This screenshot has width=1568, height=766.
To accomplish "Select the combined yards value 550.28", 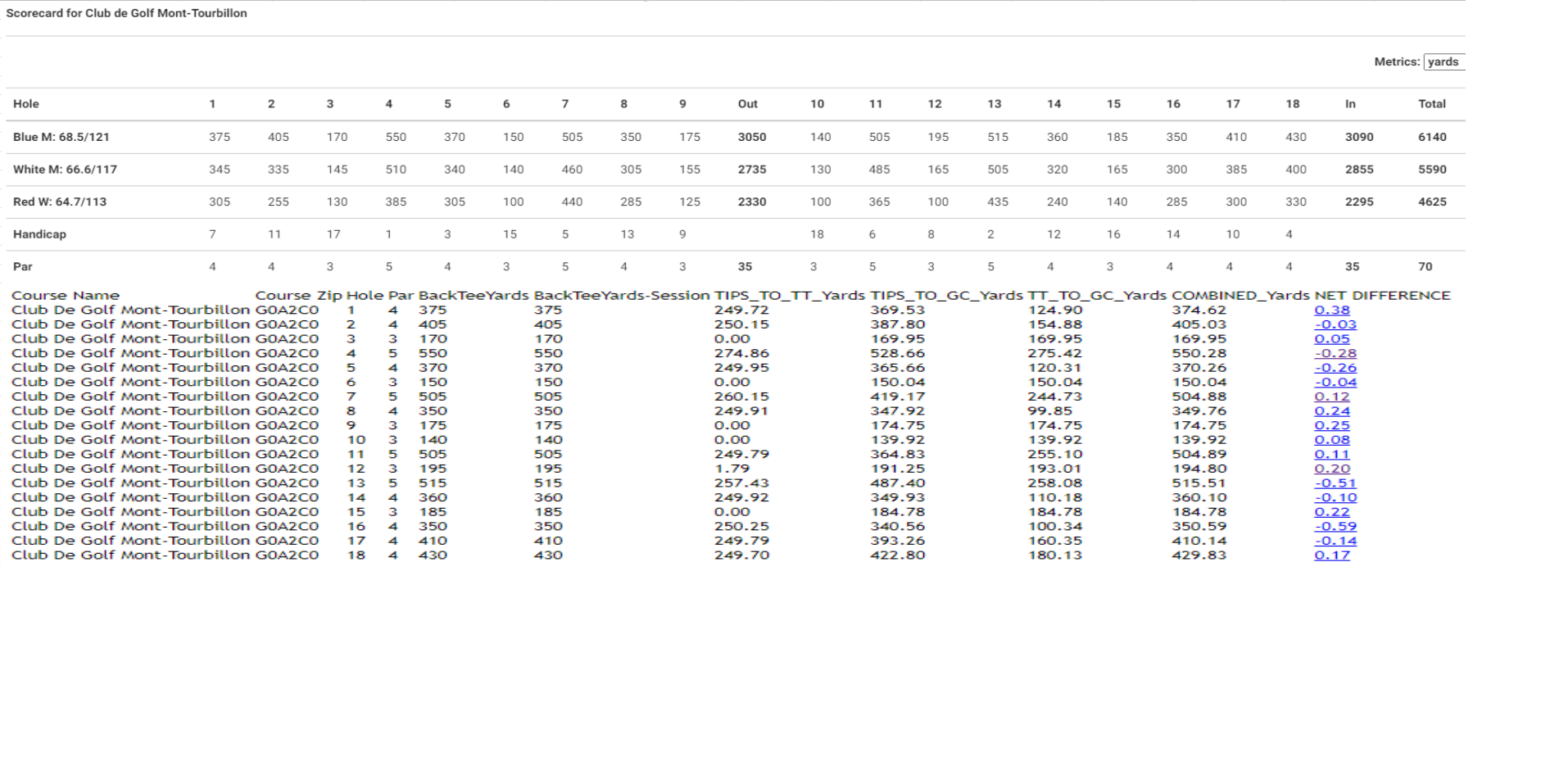I will click(1199, 353).
